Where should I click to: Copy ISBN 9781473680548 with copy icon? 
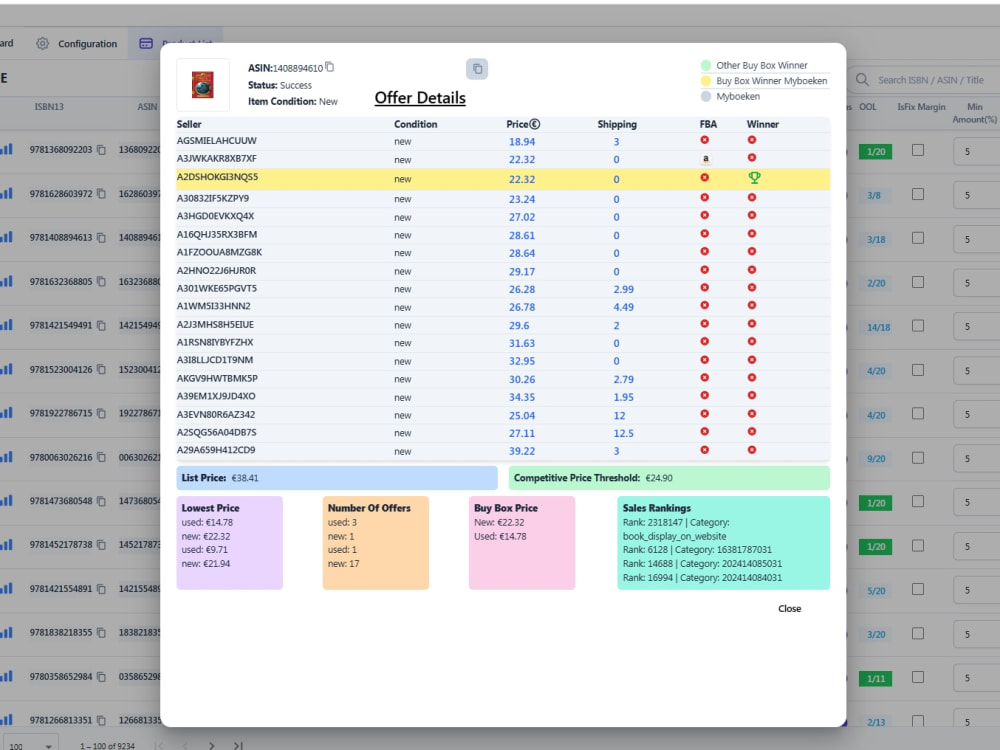point(101,501)
